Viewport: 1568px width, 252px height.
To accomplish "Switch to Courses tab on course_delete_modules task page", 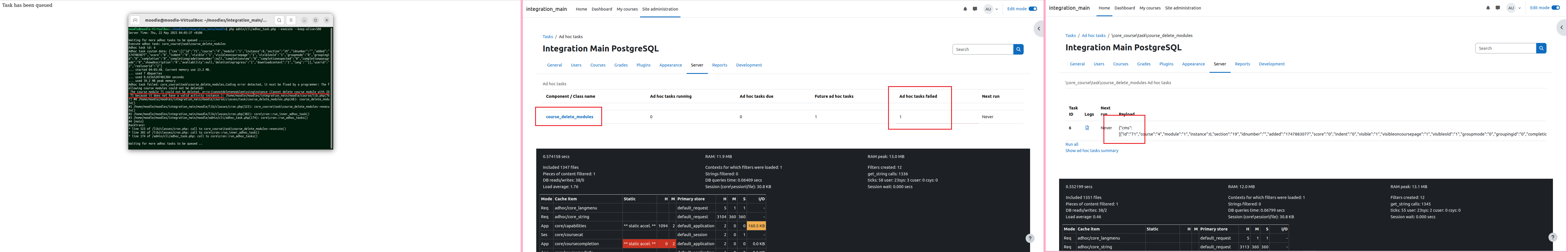I will 1120,64.
